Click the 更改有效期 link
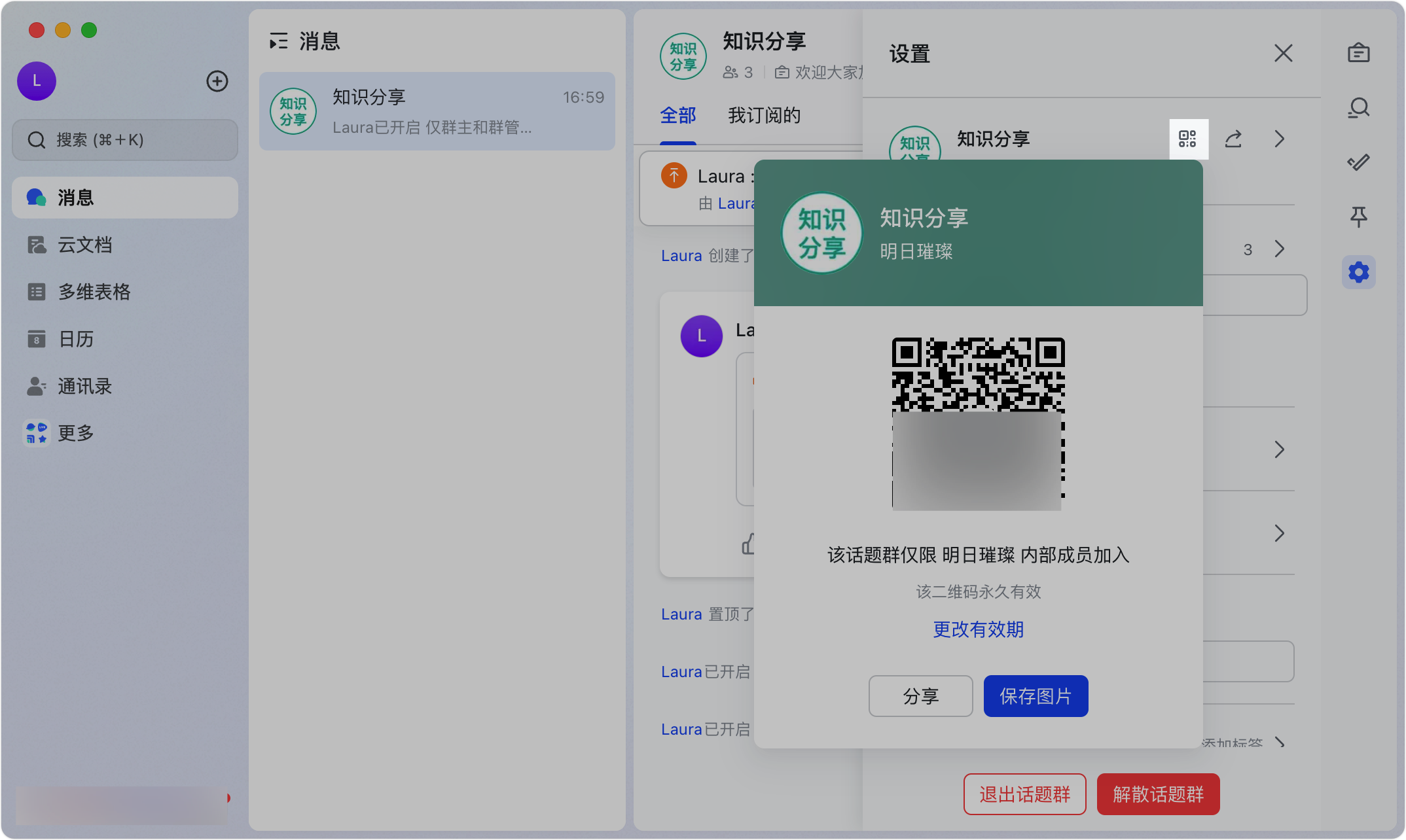The image size is (1406, 840). pos(979,629)
